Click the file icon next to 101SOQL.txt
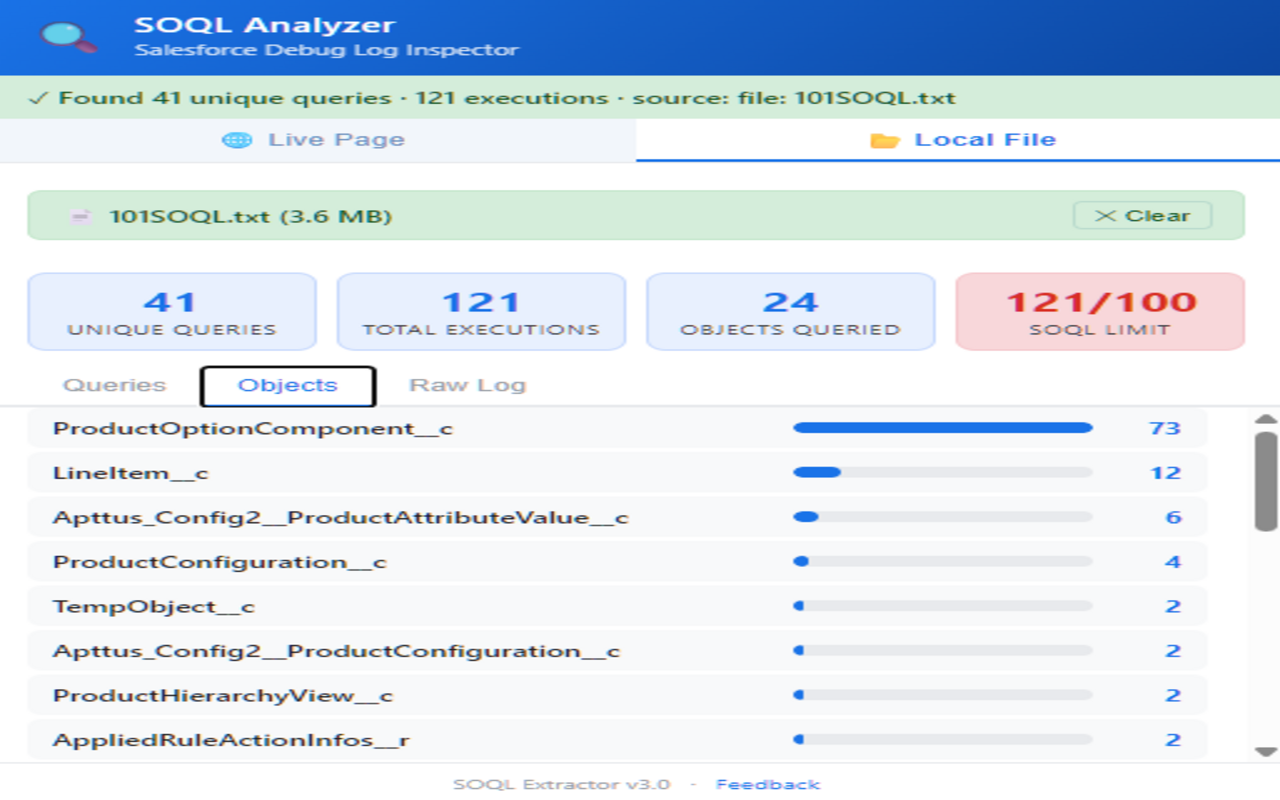This screenshot has height=800, width=1280. [x=81, y=216]
